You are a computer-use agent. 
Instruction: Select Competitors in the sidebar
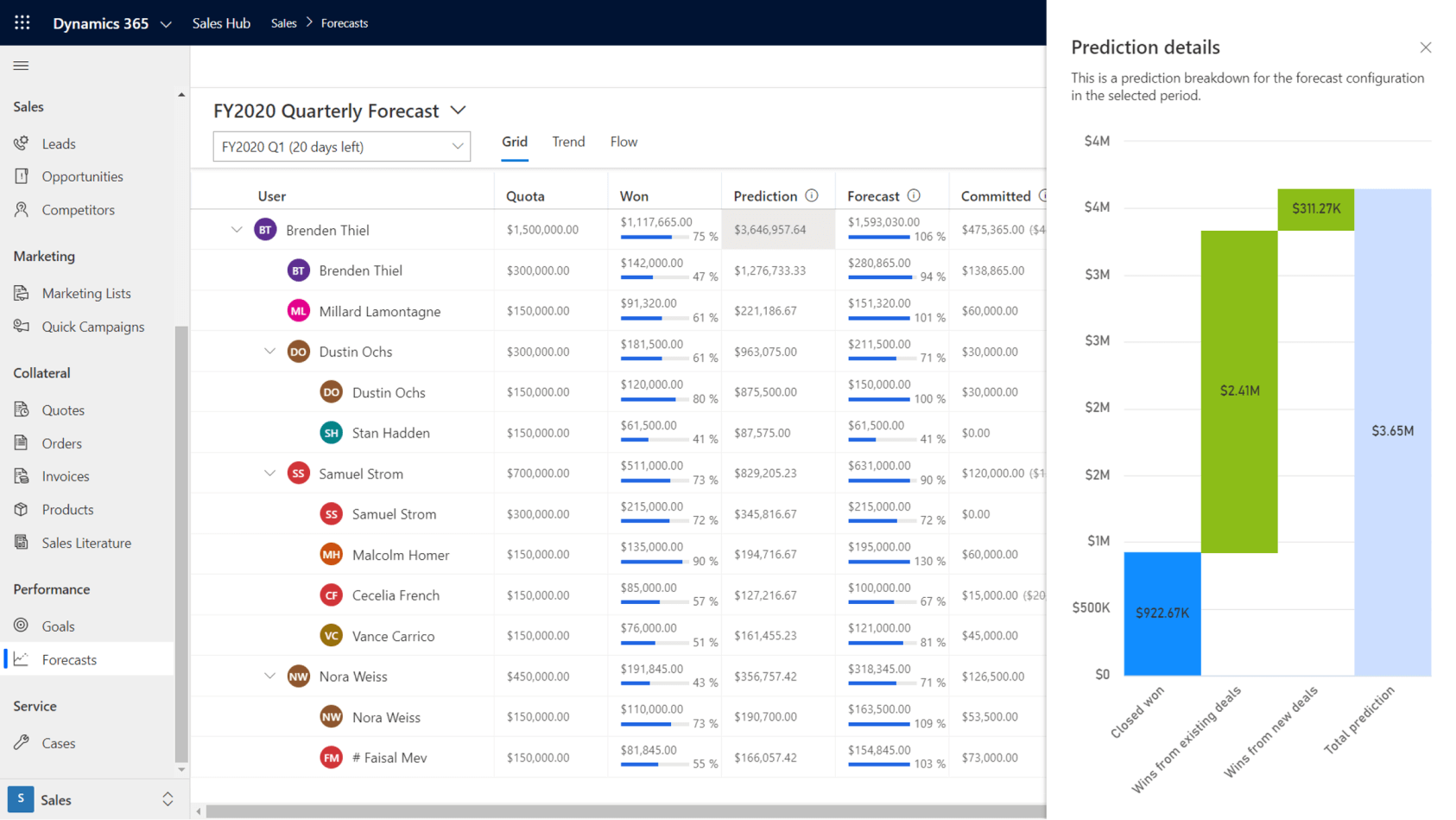(79, 209)
